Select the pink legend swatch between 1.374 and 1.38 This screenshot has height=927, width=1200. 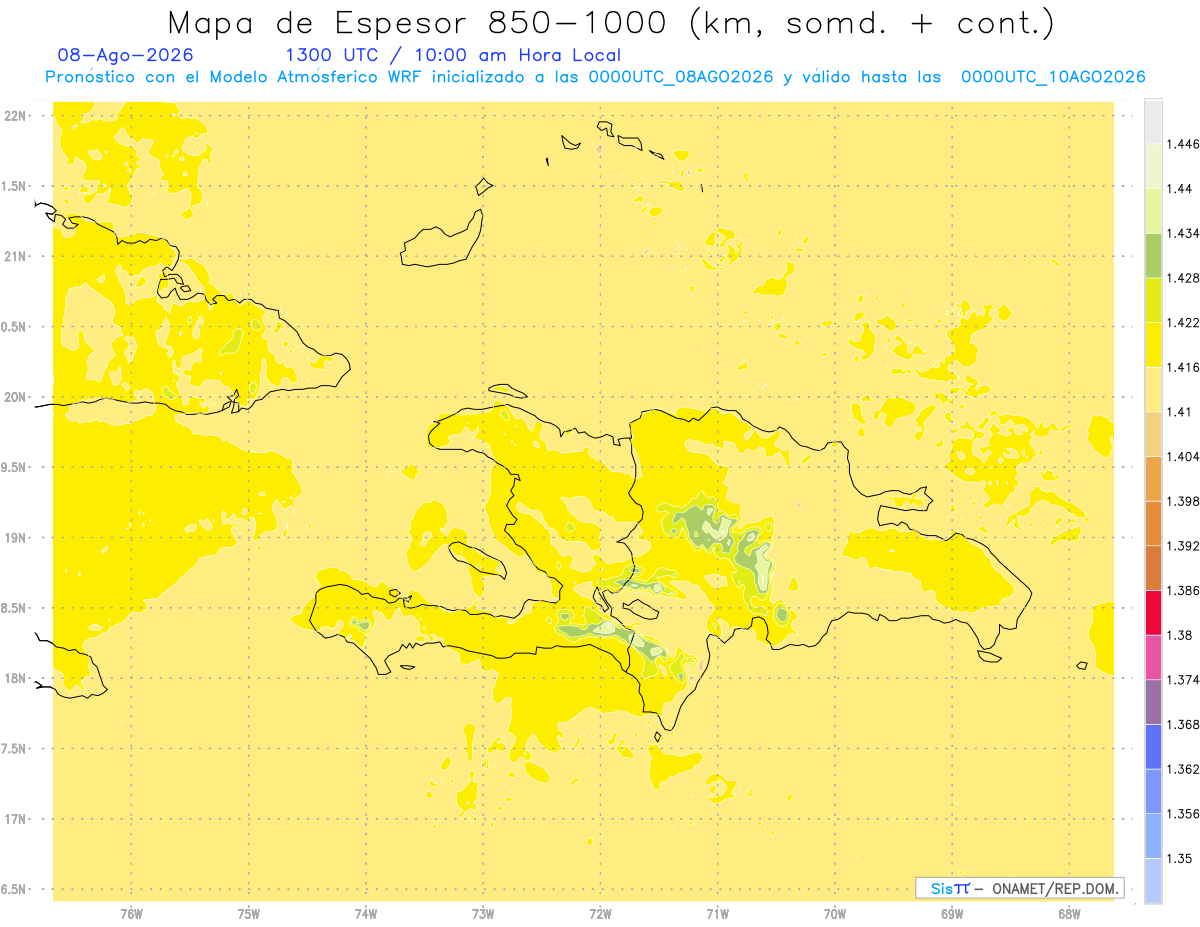pyautogui.click(x=1153, y=657)
